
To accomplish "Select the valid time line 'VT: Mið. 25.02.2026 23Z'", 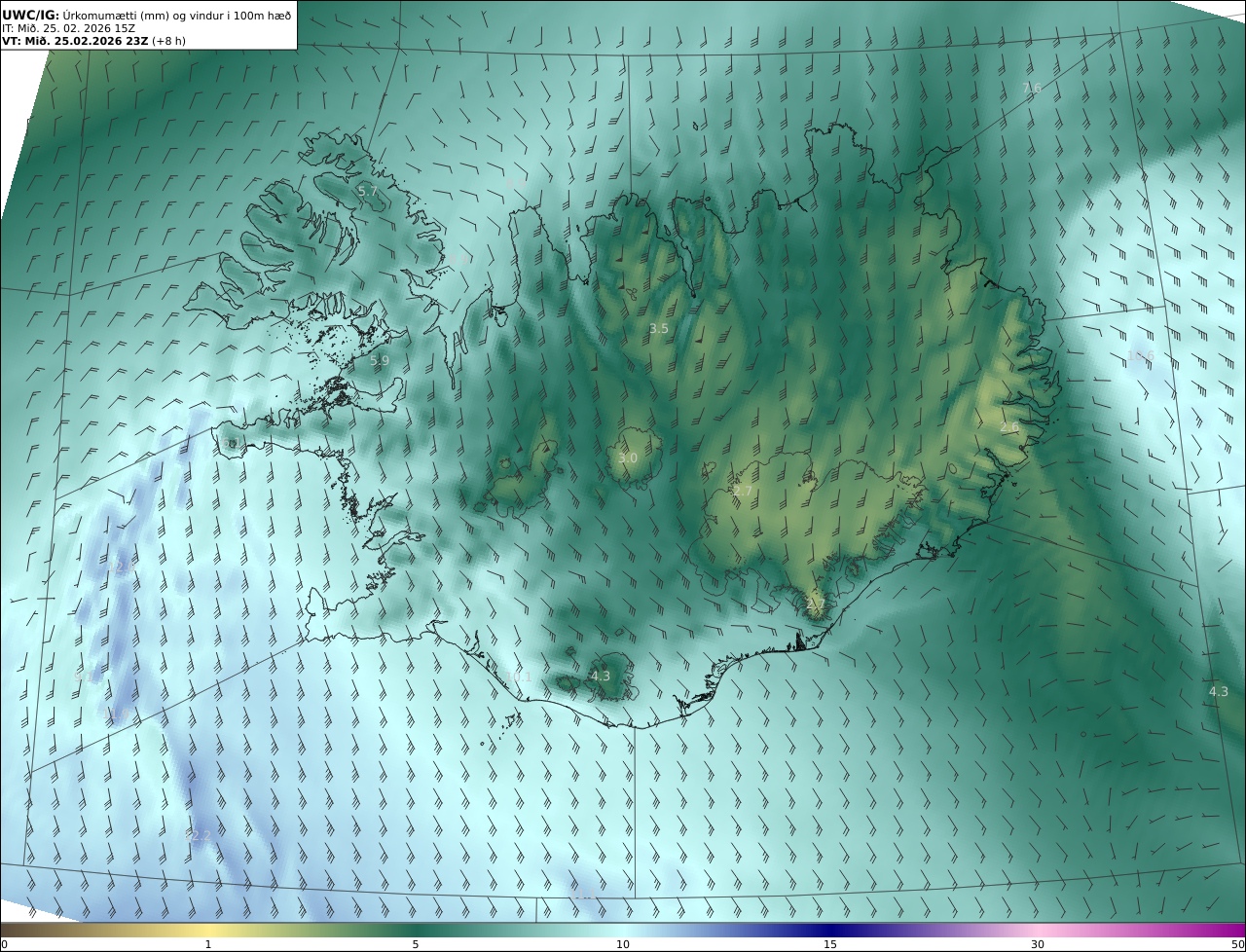I will pyautogui.click(x=75, y=41).
